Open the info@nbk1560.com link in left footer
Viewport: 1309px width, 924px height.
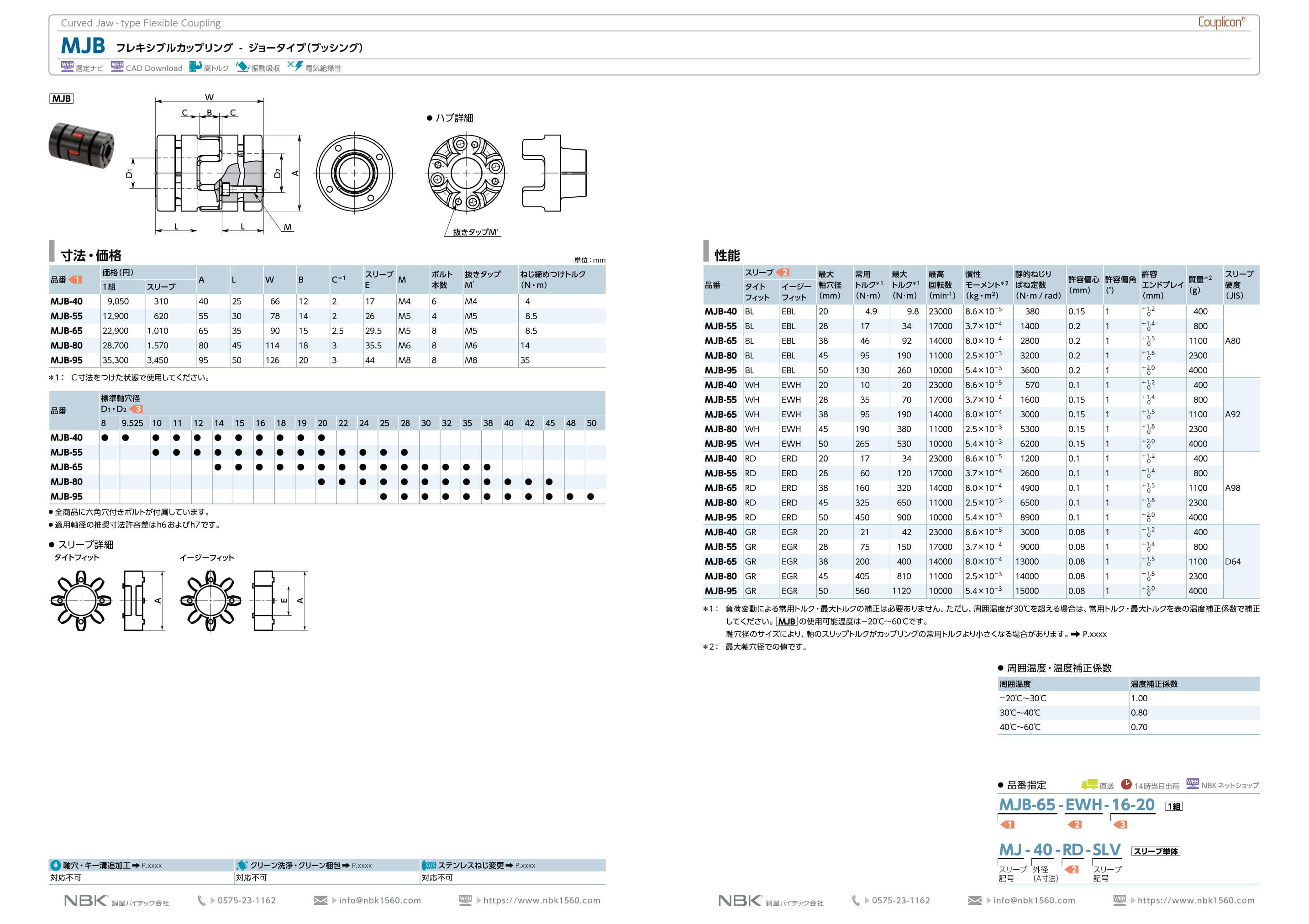[380, 901]
